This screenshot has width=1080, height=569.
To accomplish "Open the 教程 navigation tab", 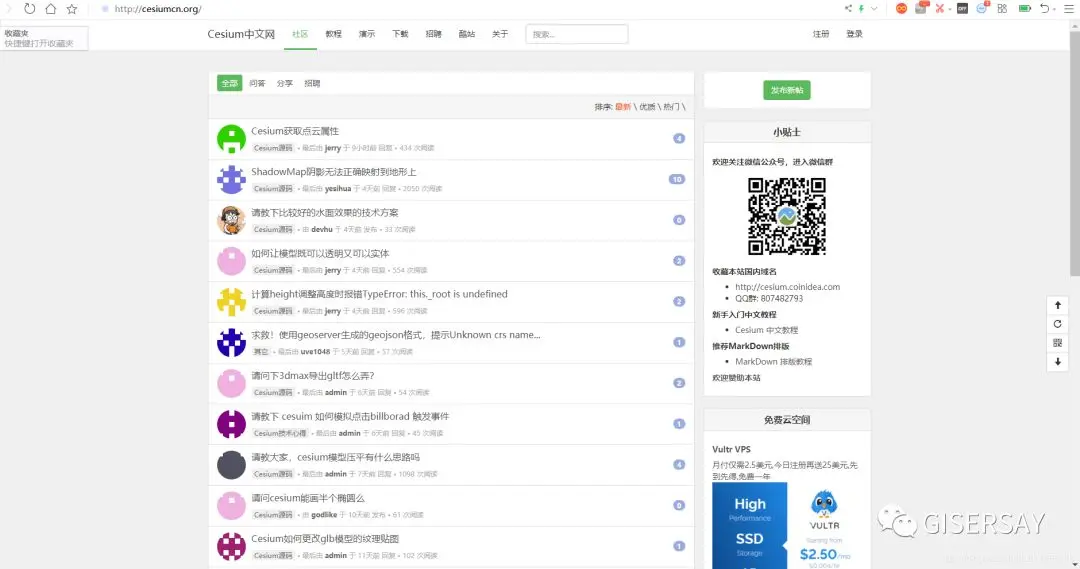I will pyautogui.click(x=333, y=34).
